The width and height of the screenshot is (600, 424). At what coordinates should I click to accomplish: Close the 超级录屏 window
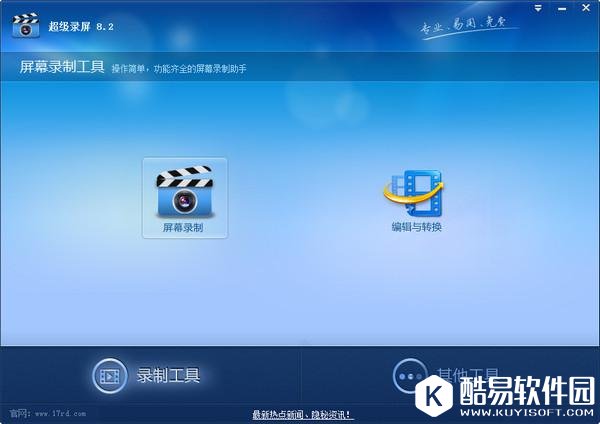click(586, 8)
